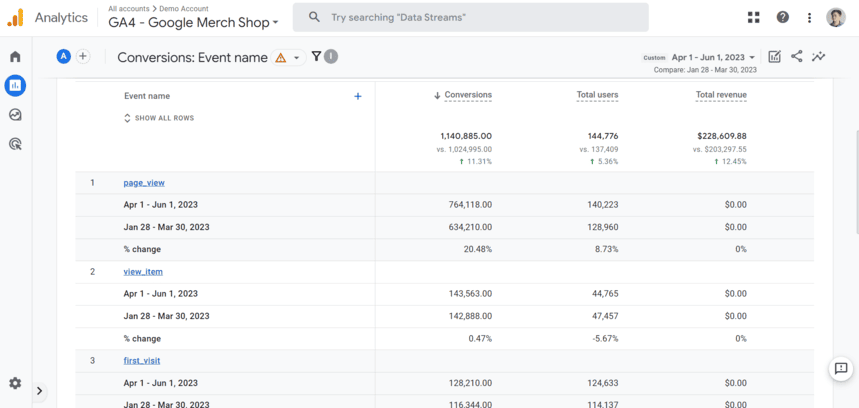The width and height of the screenshot is (859, 408).
Task: Open the date range picker dropdown
Action: (713, 58)
